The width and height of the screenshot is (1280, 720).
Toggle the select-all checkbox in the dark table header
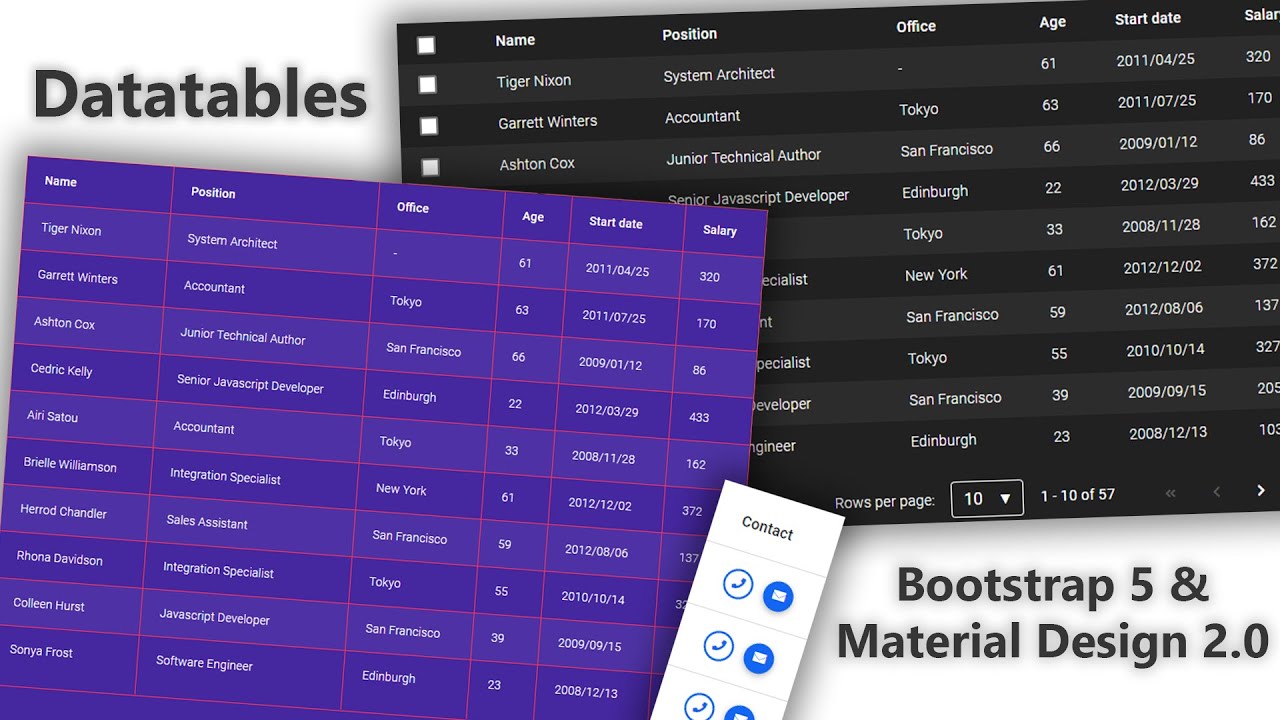(x=426, y=45)
